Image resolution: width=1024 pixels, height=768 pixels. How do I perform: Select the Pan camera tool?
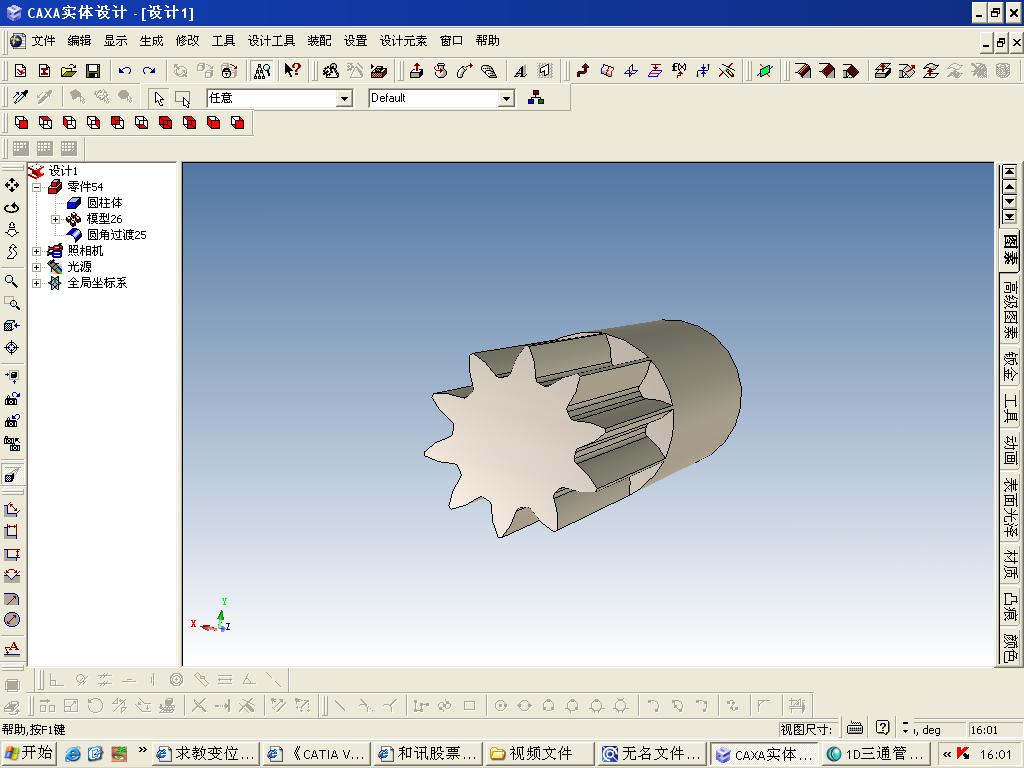(x=12, y=185)
